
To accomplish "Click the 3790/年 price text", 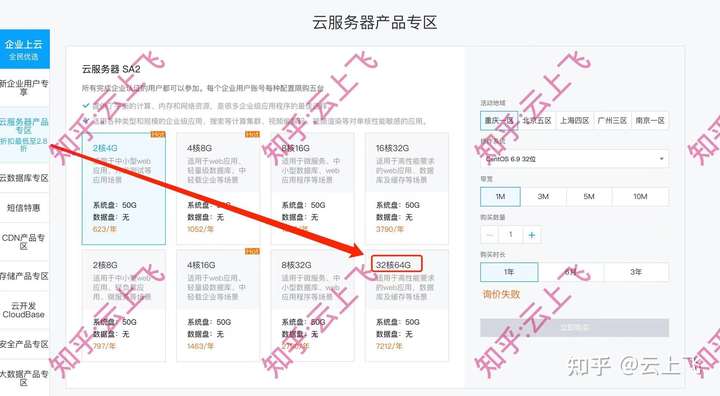I will [389, 229].
